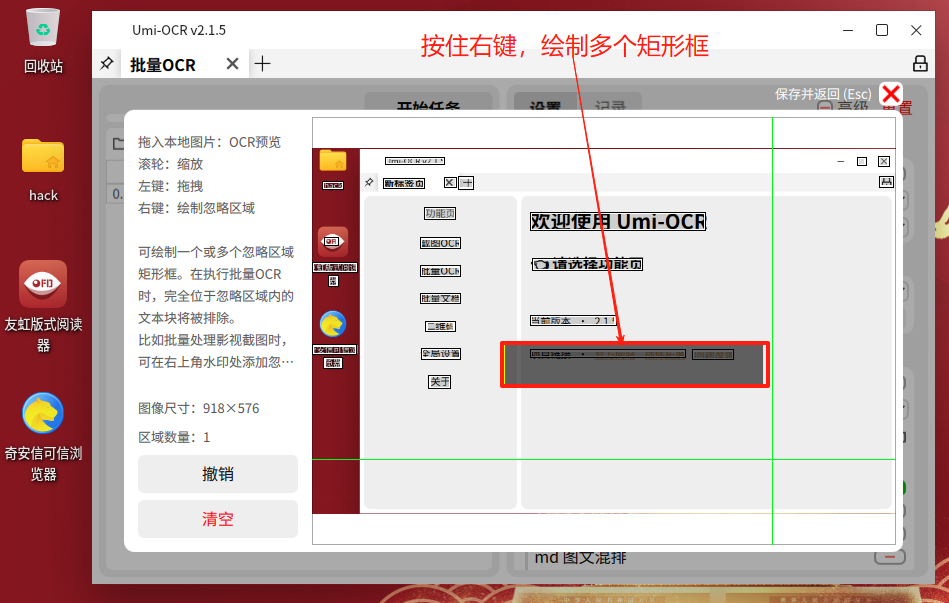Click the 滚轮: 缩放 hint text
949x603 pixels.
coord(171,164)
